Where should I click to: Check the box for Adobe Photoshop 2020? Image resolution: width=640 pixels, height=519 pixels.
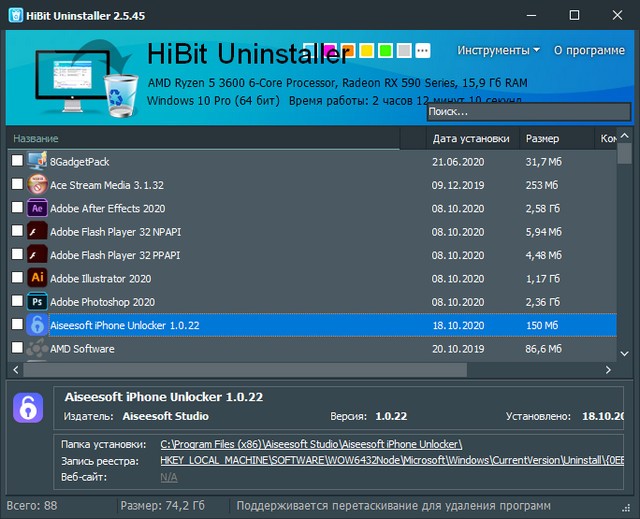[x=17, y=301]
